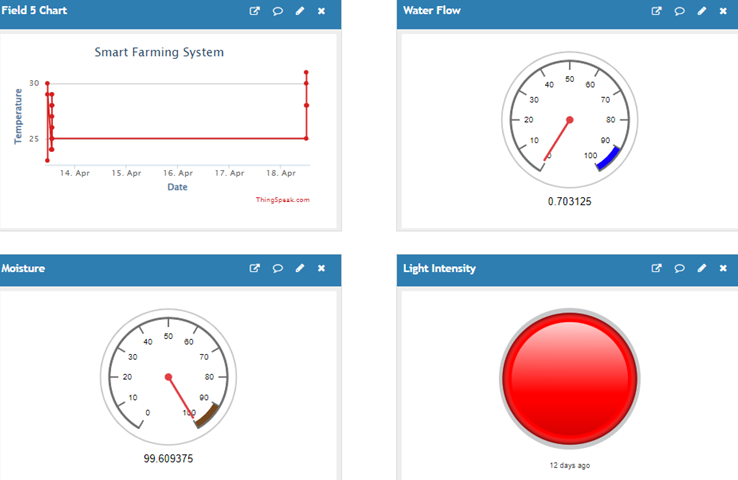Select the Moisture value 99.609375
The width and height of the screenshot is (738, 480).
pyautogui.click(x=168, y=458)
